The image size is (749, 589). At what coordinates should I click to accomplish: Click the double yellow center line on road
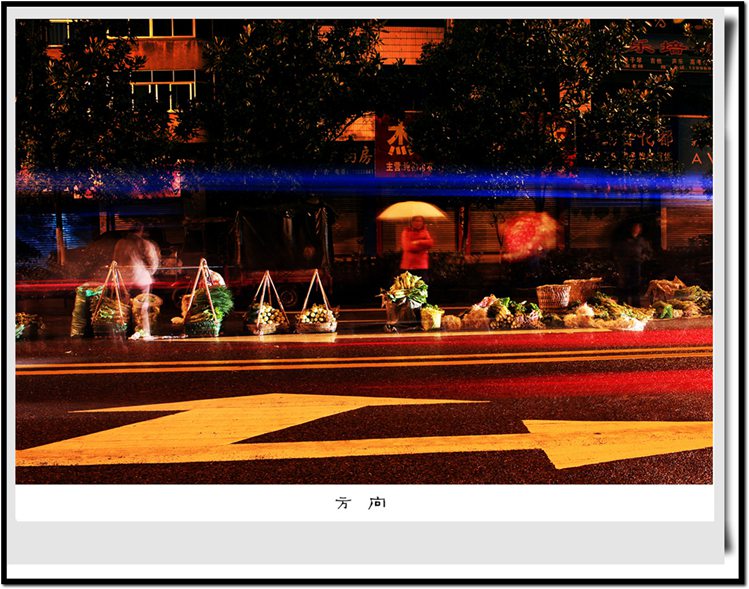(360, 359)
